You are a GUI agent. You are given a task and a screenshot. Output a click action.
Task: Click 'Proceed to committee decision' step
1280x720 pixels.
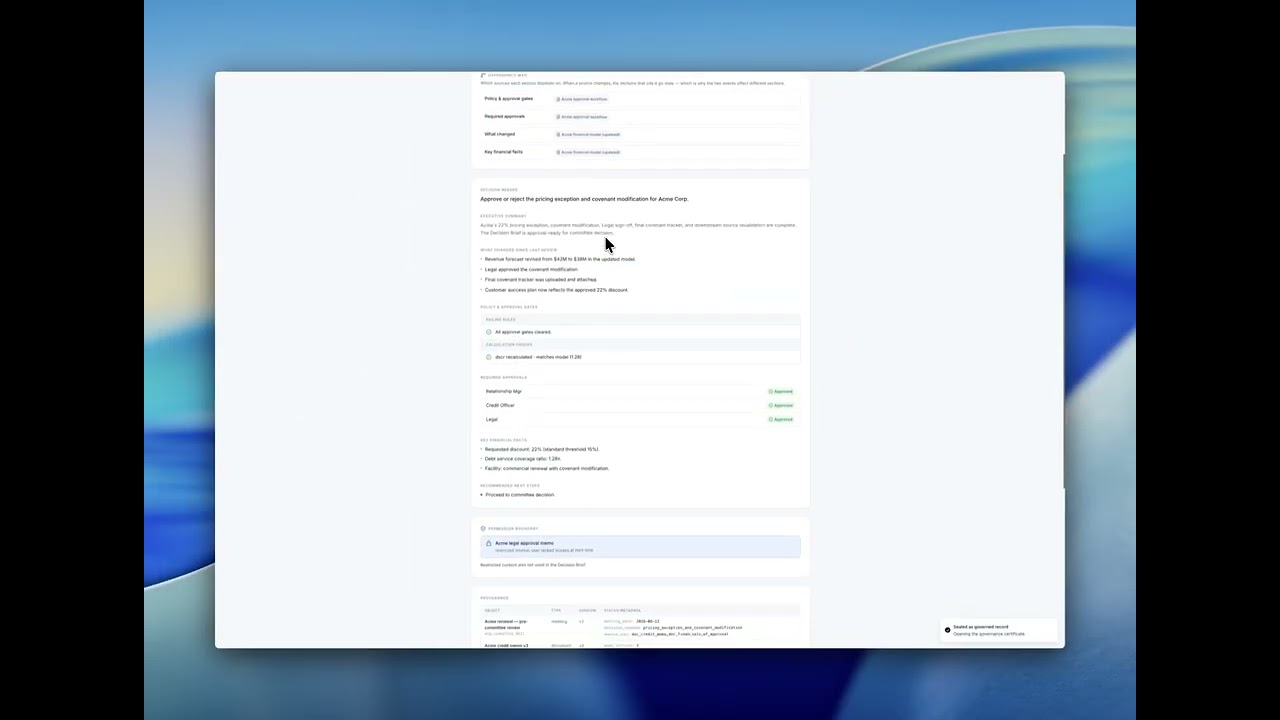click(519, 495)
